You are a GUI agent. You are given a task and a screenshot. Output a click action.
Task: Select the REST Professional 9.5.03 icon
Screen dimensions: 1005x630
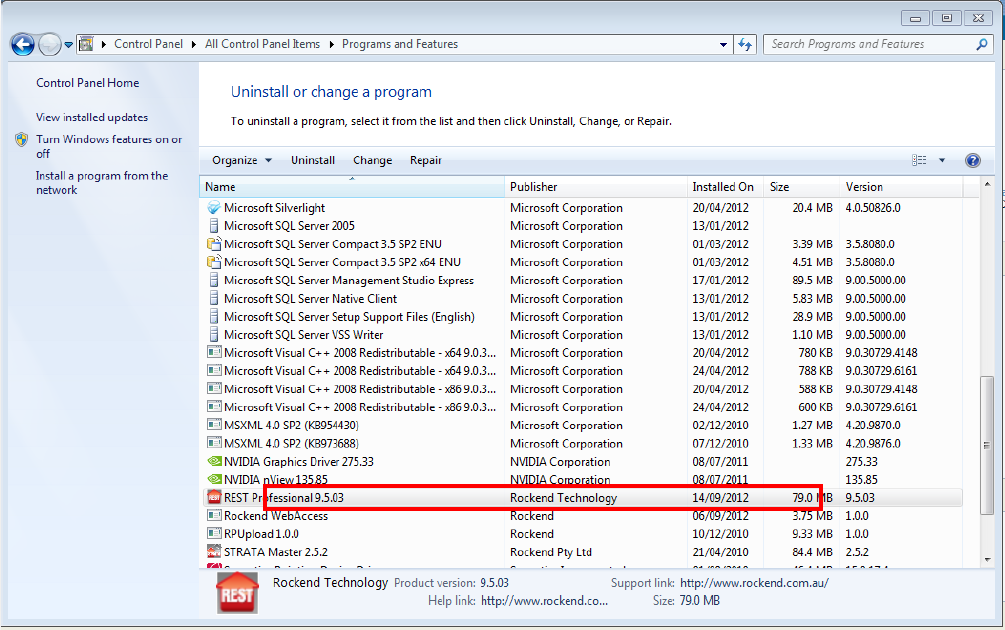tap(214, 497)
